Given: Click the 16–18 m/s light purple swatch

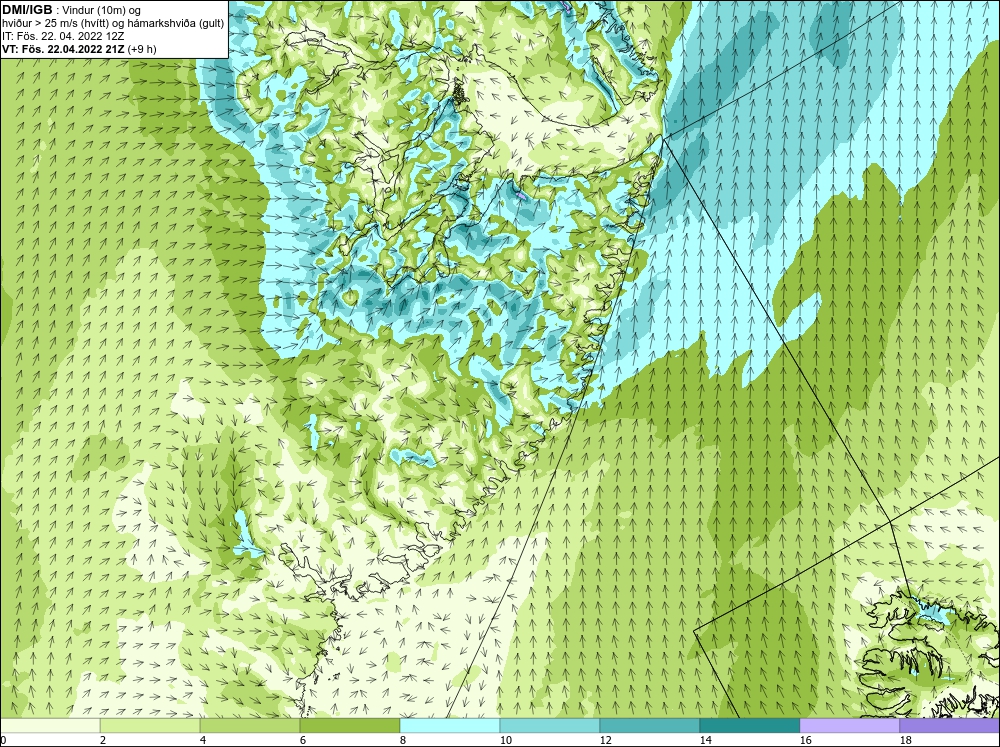Looking at the screenshot, I should click(849, 725).
